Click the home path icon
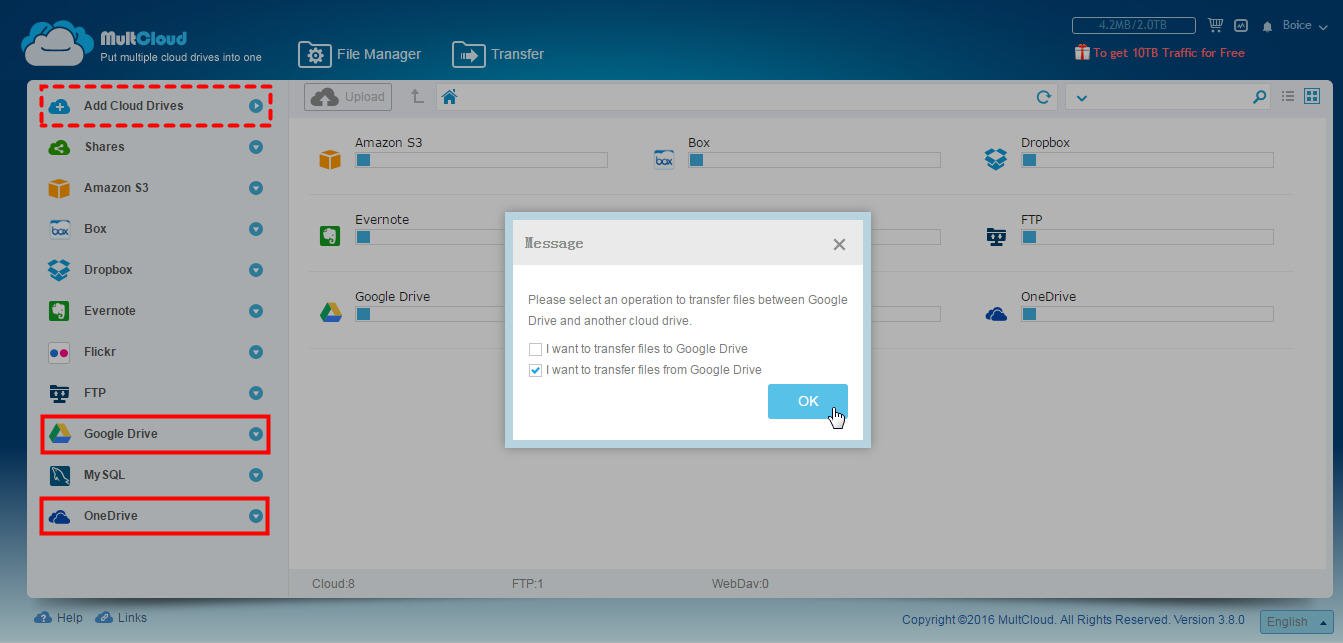 (449, 97)
